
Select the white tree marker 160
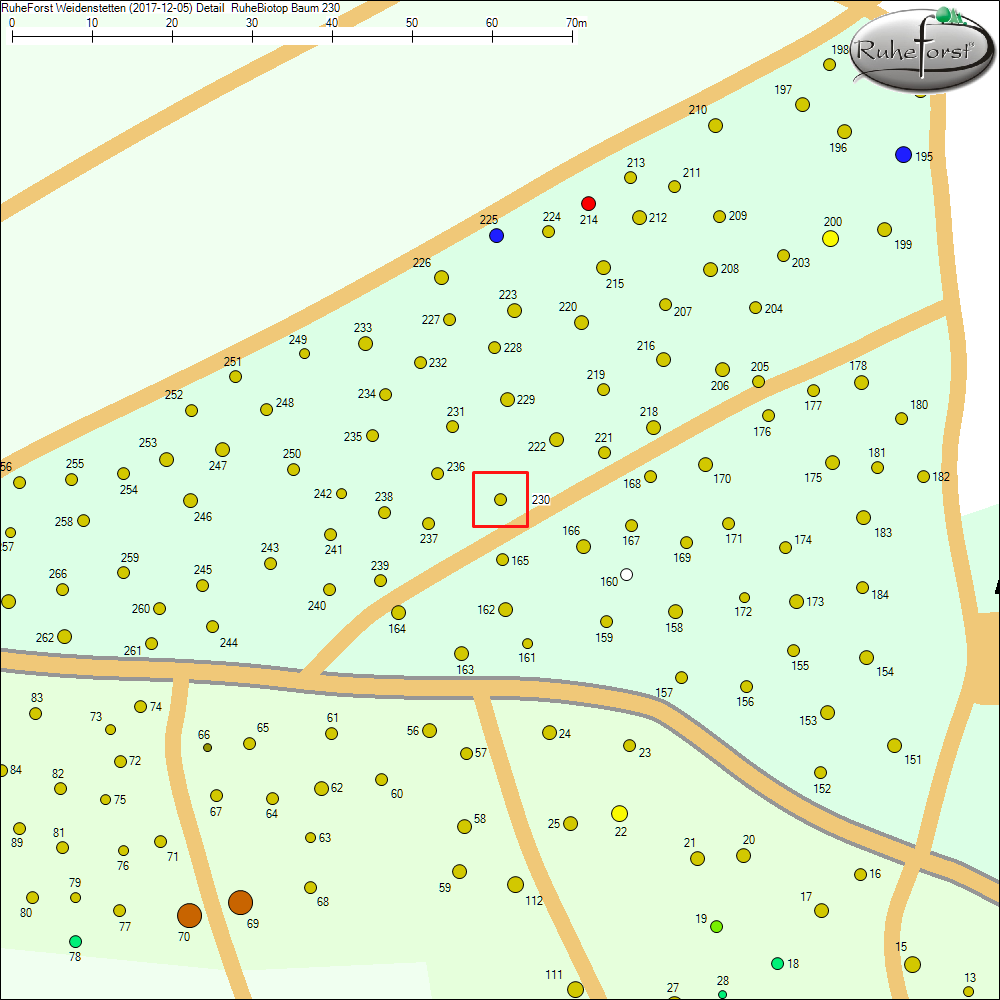627,574
